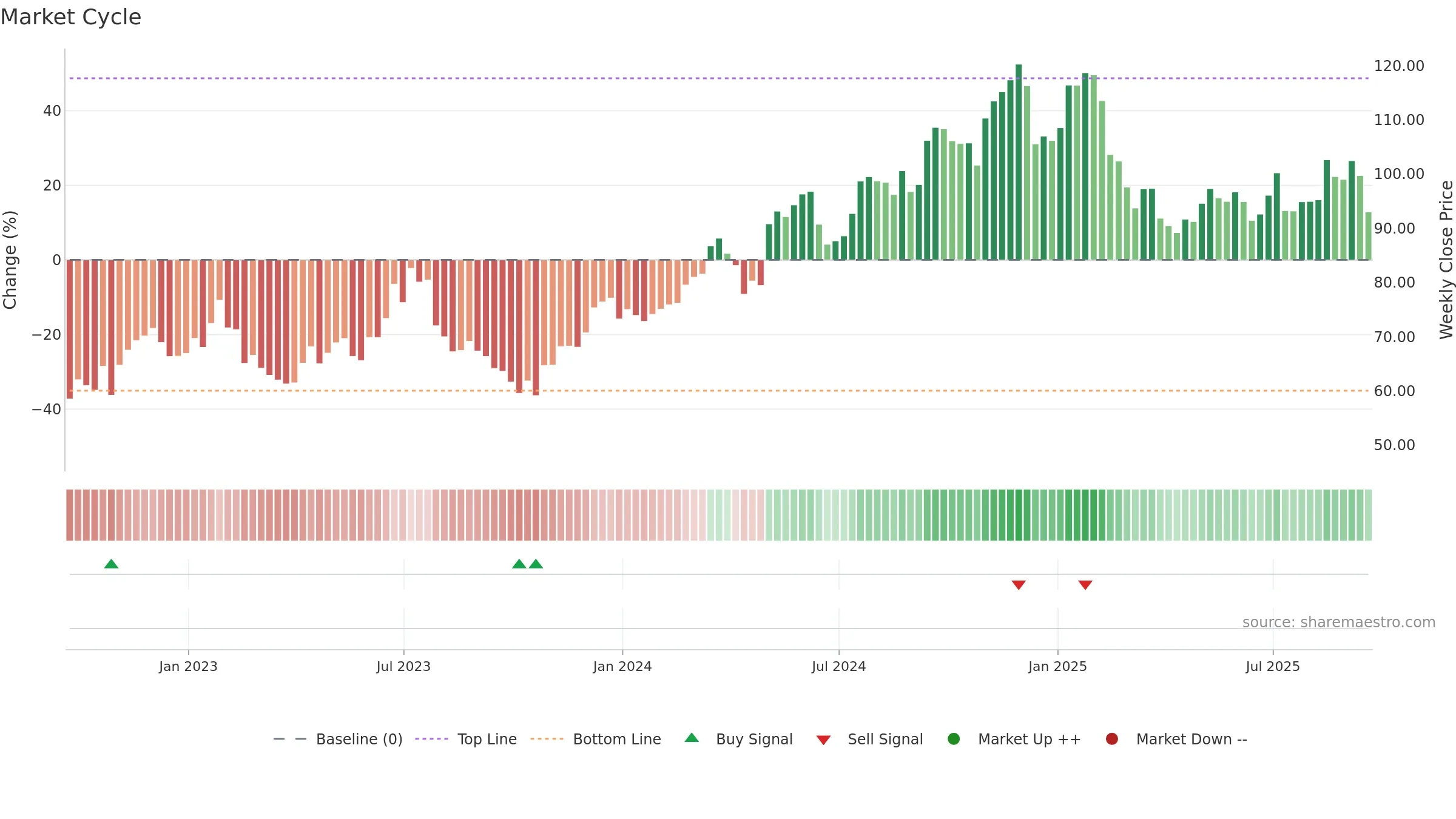Toggle the Buy Signal legend entry
Viewport: 1456px width, 819px height.
[738, 739]
